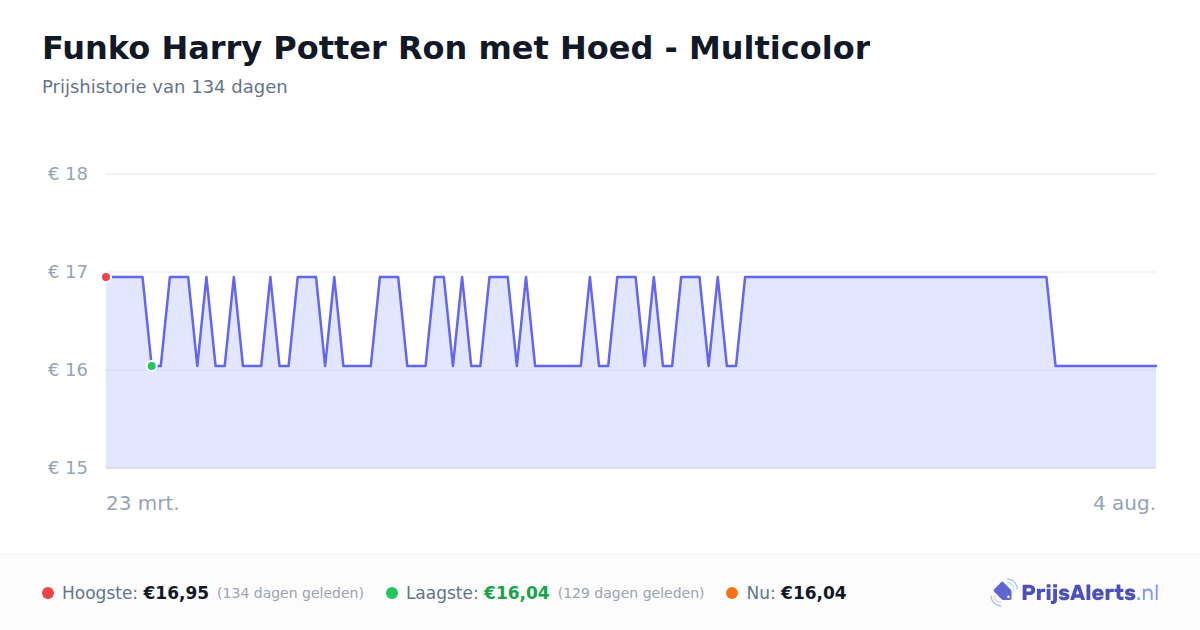This screenshot has width=1200, height=630.
Task: Click the green Laagste legend dot
Action: tap(392, 593)
